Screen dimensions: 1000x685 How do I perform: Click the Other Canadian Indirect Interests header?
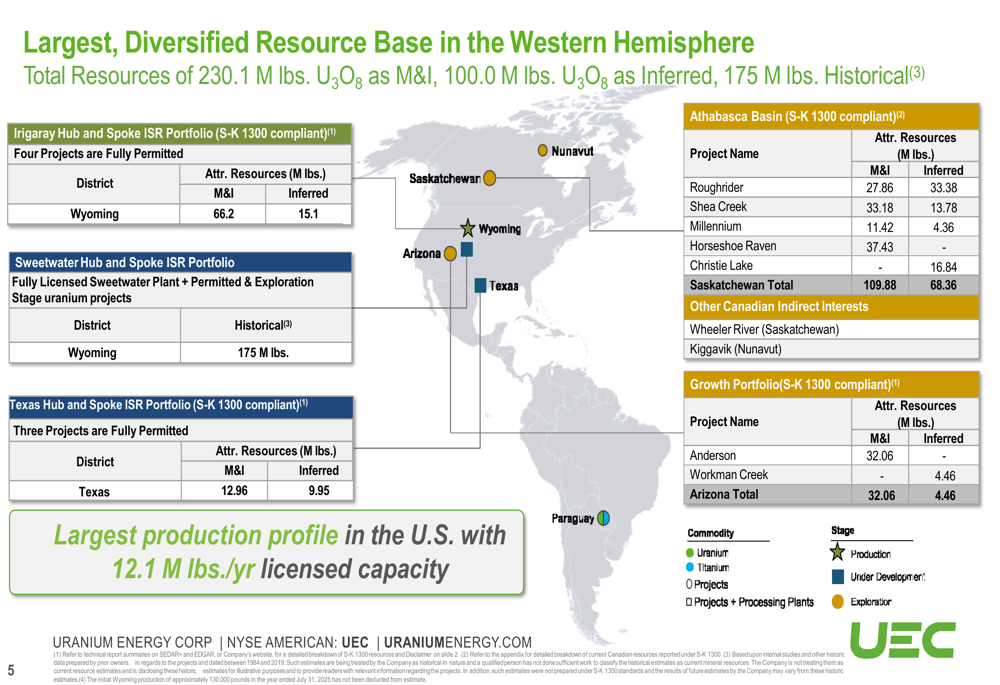(832, 307)
